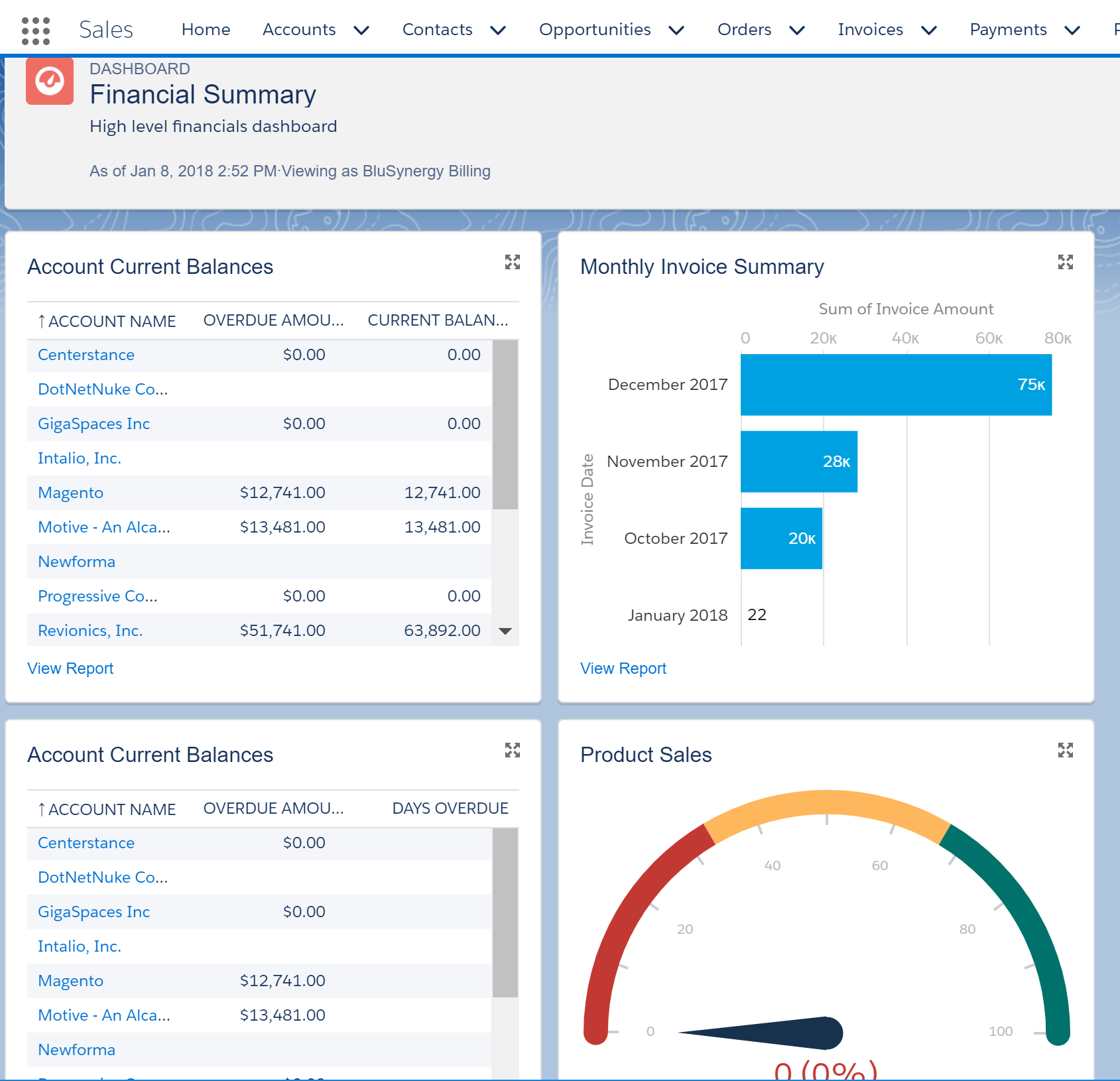
Task: Expand the Account Current Balances widget with Days Overdue
Action: (512, 750)
